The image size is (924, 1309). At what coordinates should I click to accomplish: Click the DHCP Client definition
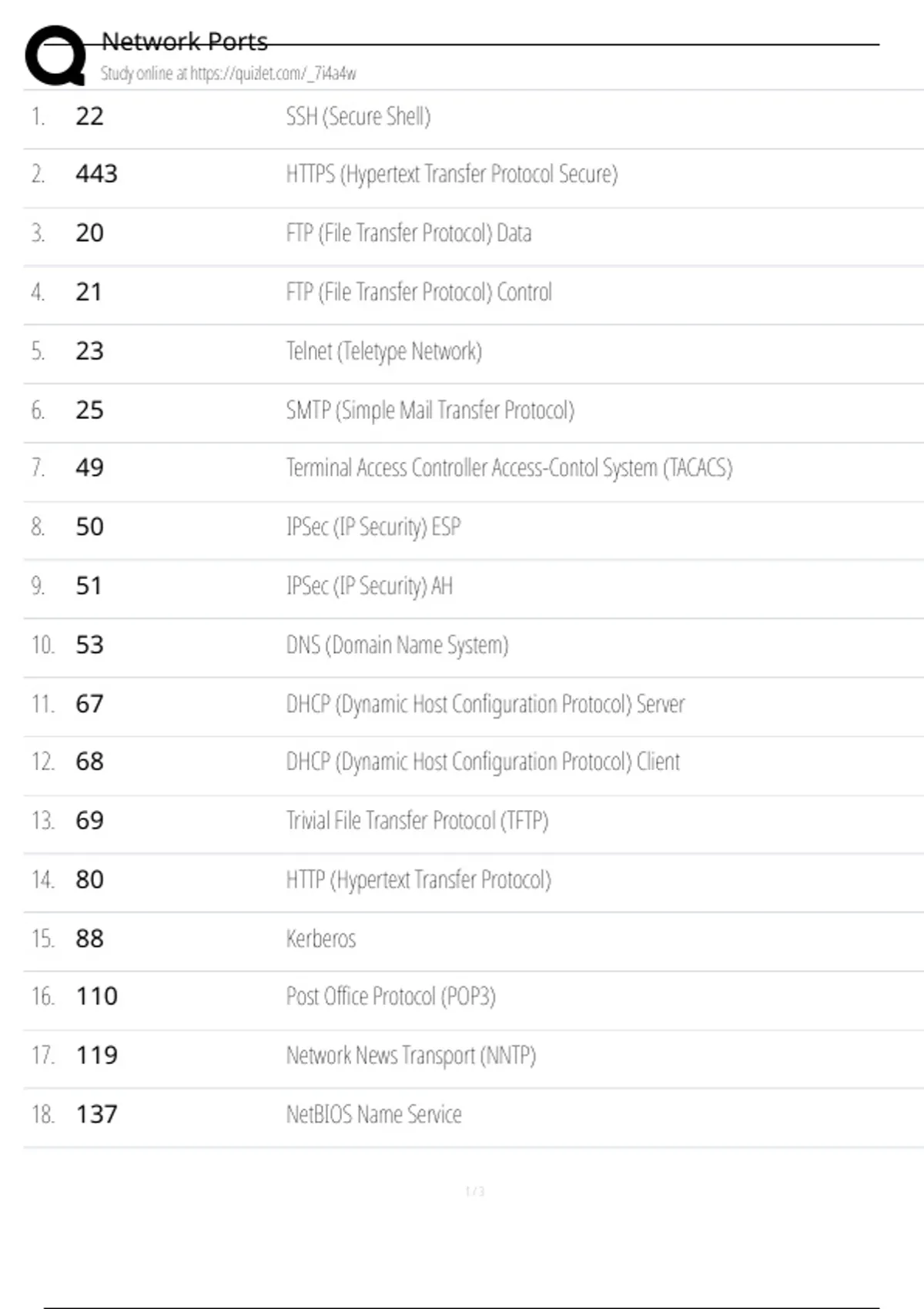coord(483,762)
